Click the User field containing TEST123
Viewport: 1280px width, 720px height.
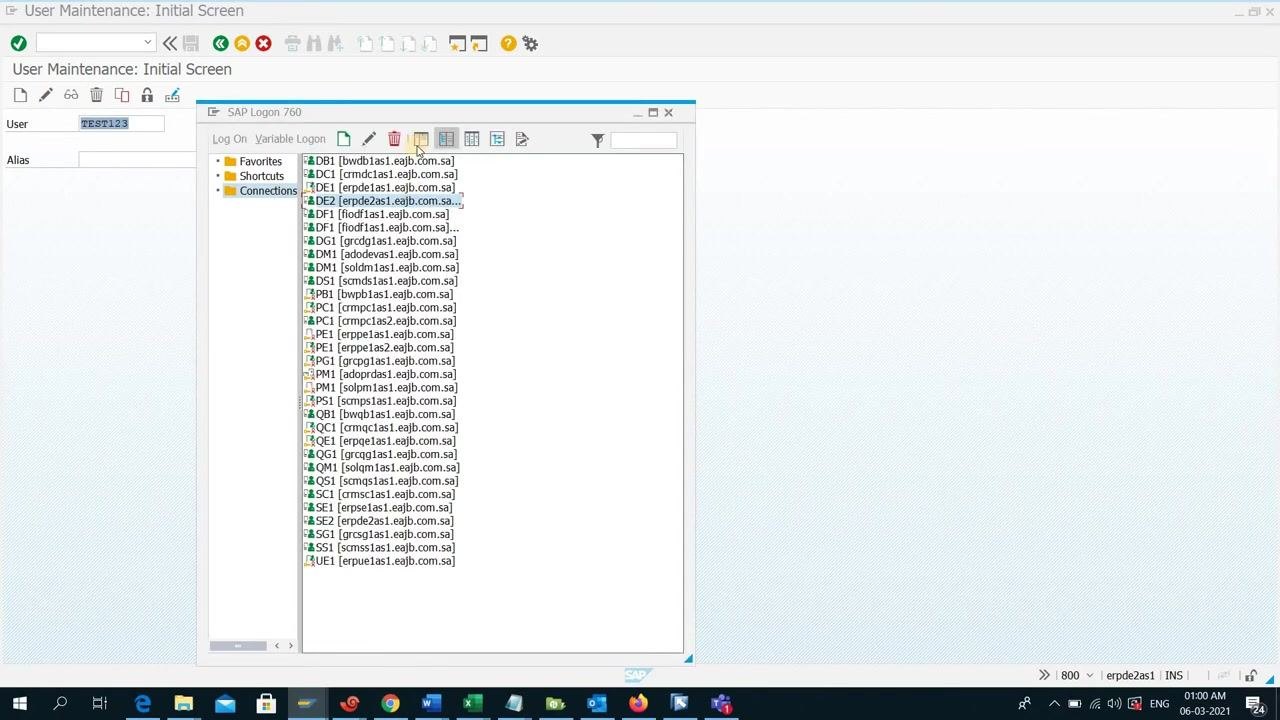coord(121,123)
